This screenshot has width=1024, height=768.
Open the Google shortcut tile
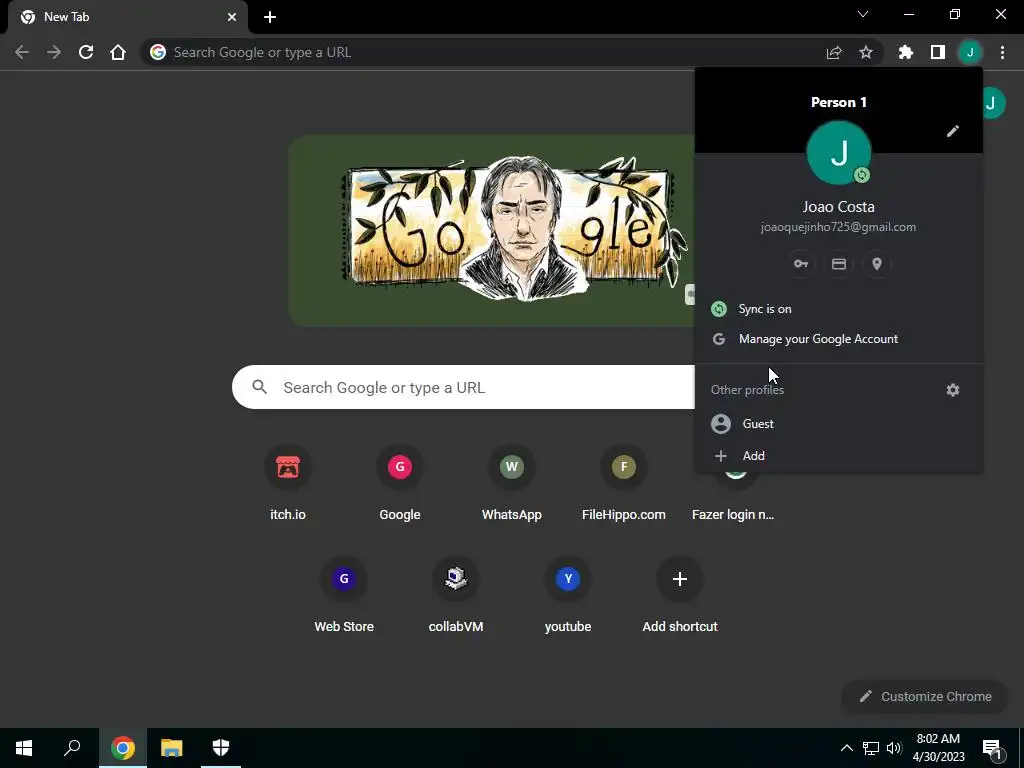point(400,485)
